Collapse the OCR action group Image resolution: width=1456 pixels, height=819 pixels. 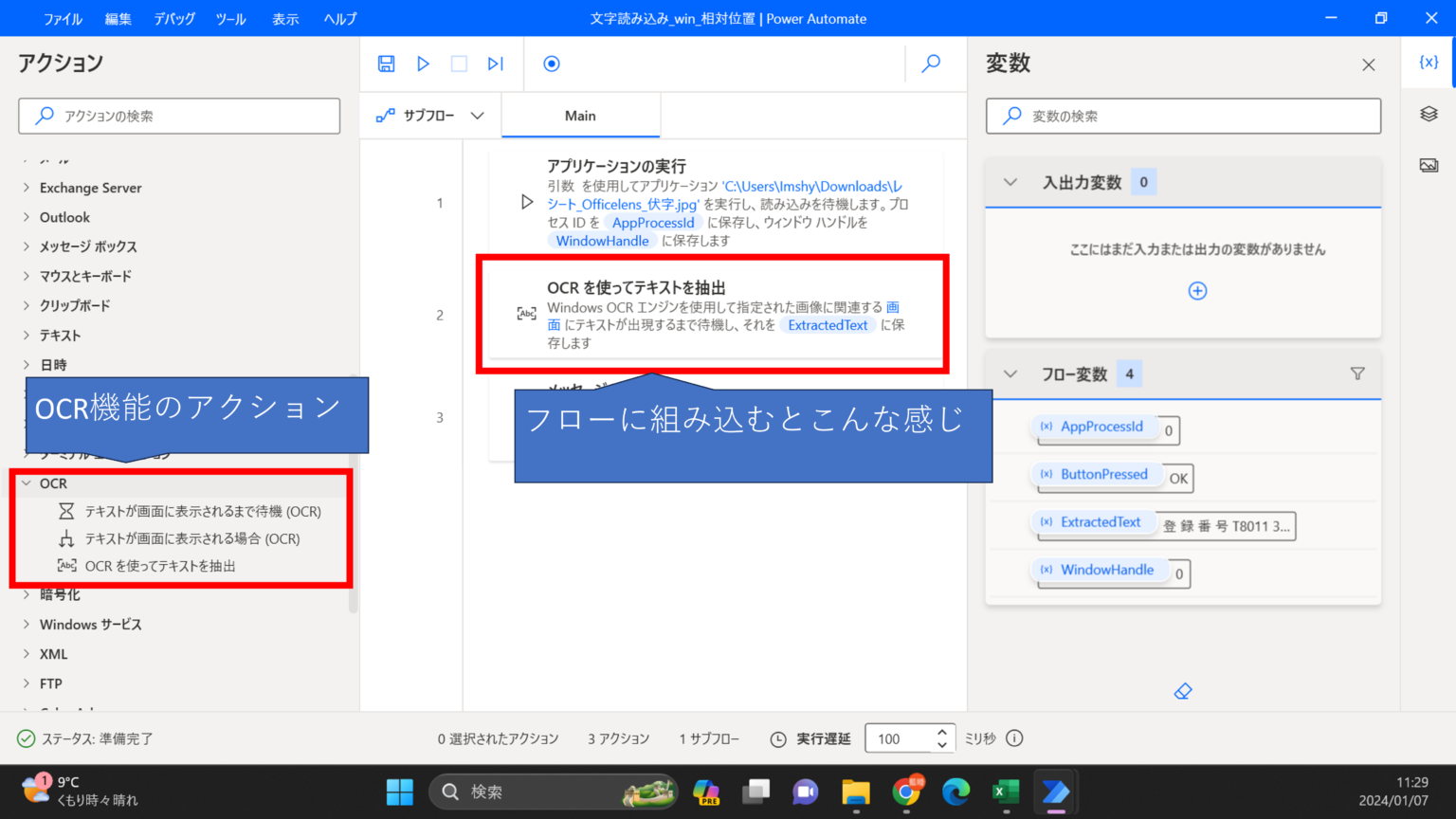[x=27, y=482]
